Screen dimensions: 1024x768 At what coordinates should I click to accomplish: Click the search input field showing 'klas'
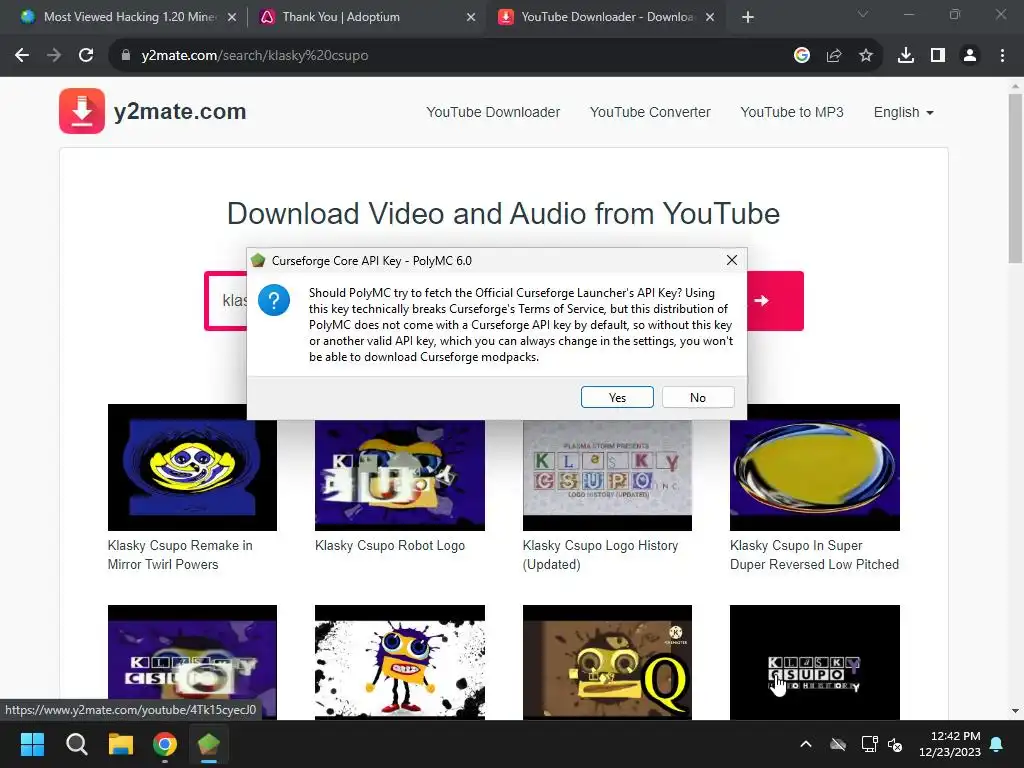pyautogui.click(x=227, y=300)
